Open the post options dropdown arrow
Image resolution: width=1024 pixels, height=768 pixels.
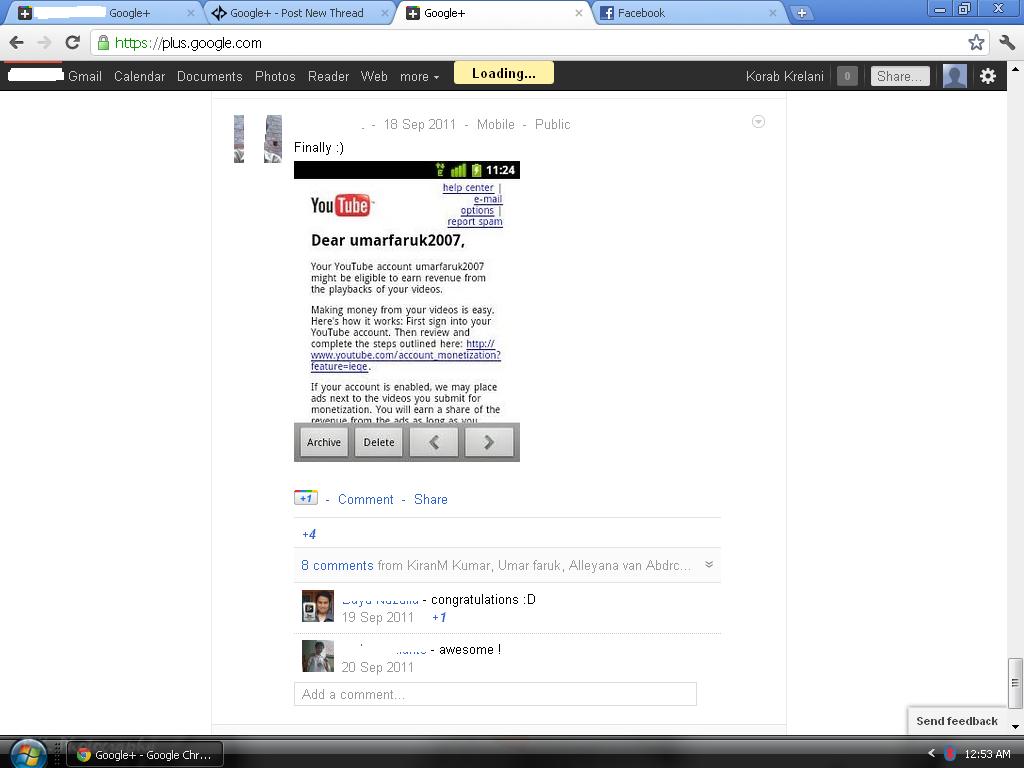point(758,121)
